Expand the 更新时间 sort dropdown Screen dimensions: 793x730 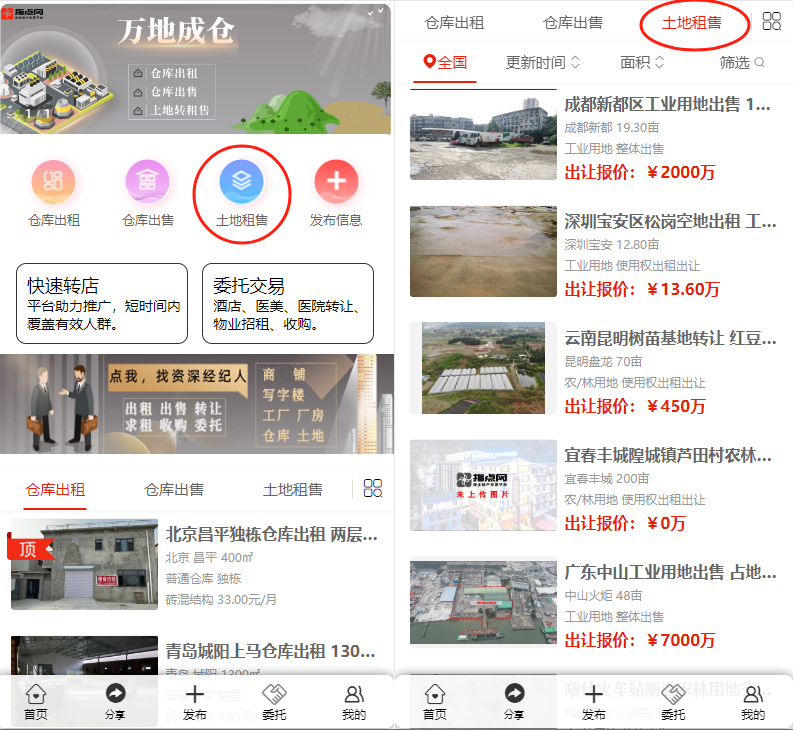click(542, 62)
